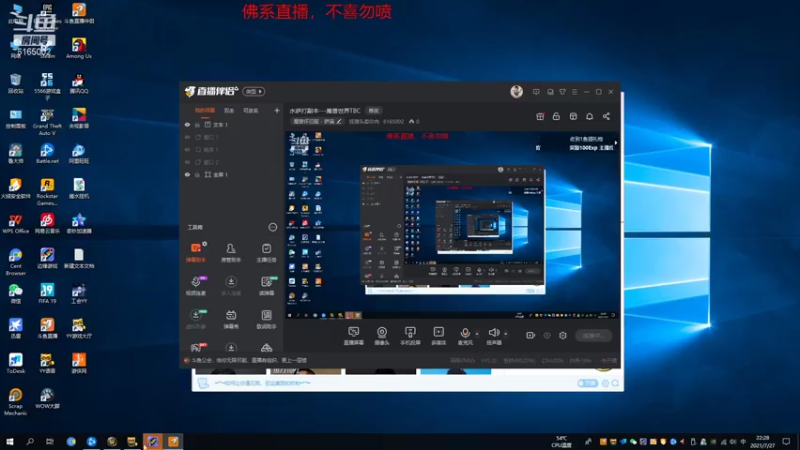The height and width of the screenshot is (450, 800).
Task: Select the second scene tab
Action: pos(229,110)
